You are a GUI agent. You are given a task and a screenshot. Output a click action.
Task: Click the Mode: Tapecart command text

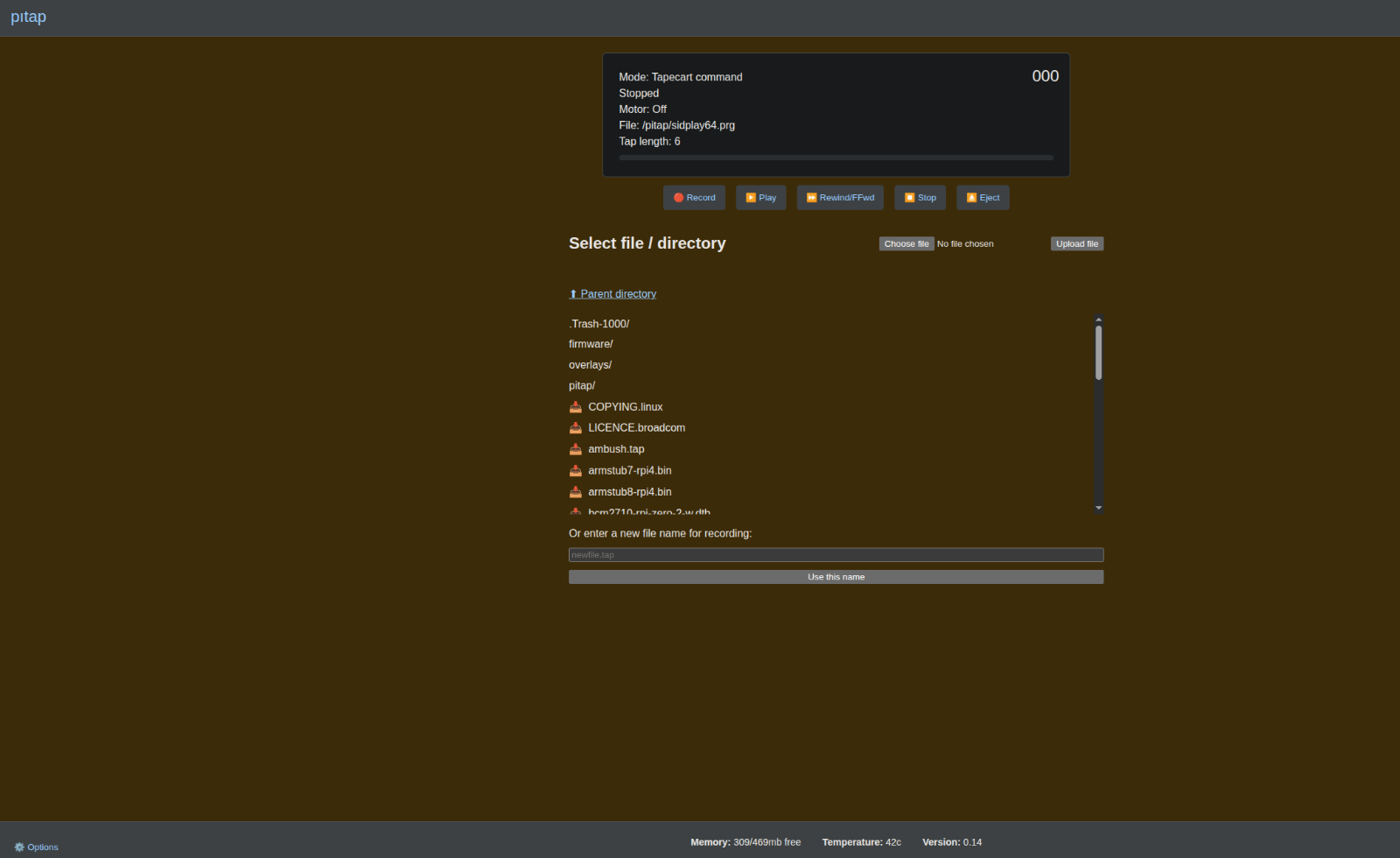[681, 77]
